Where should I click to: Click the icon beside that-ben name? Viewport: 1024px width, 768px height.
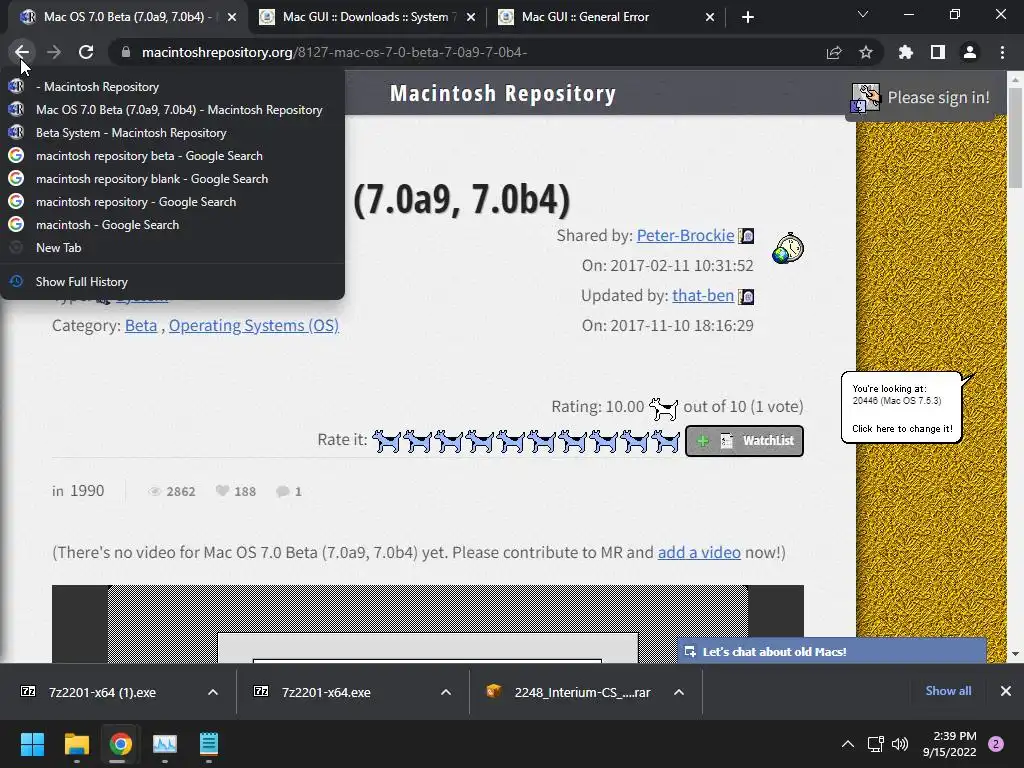[746, 296]
